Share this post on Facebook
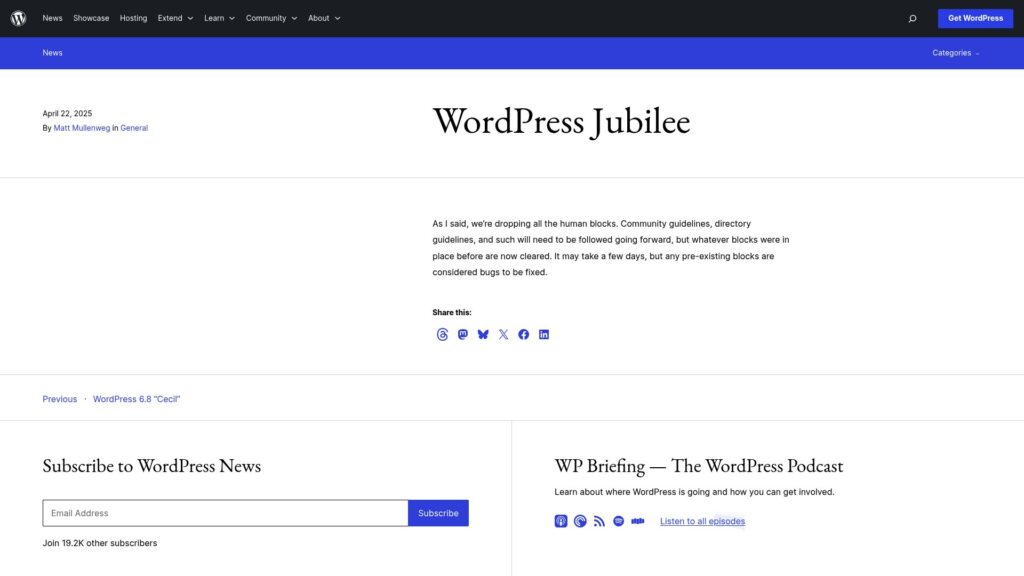Image resolution: width=1024 pixels, height=576 pixels. pyautogui.click(x=523, y=334)
